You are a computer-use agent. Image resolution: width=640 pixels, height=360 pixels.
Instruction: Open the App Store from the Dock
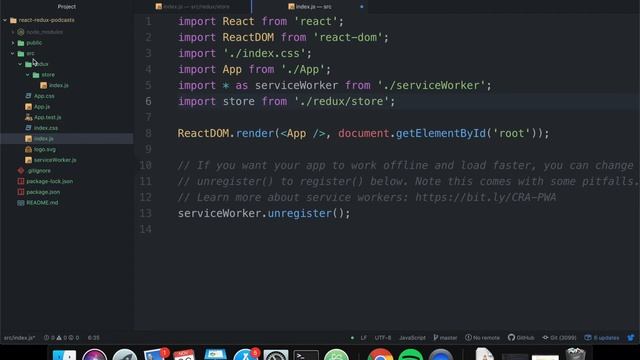246,355
